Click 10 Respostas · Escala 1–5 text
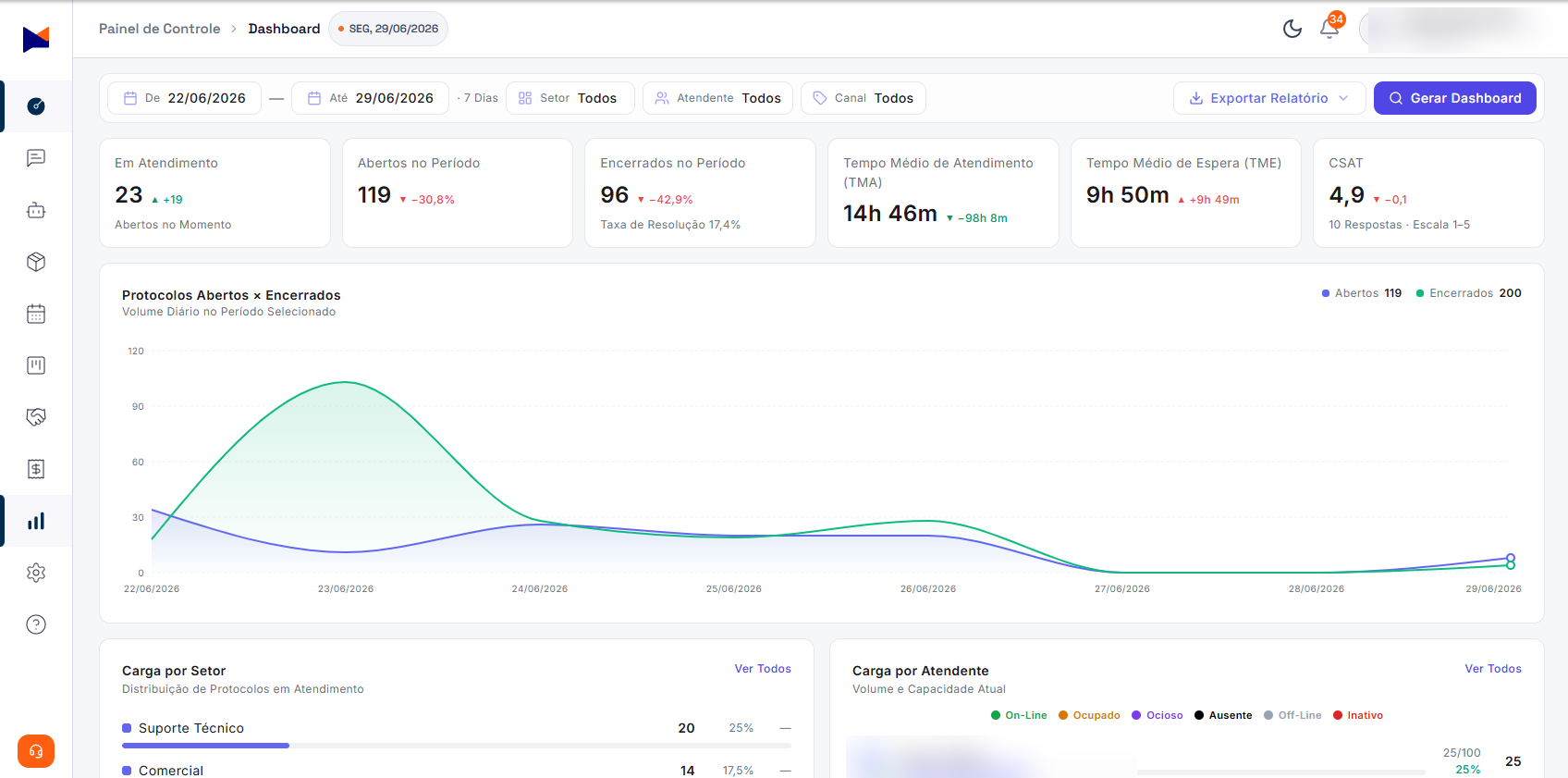1568x778 pixels. tap(1399, 225)
